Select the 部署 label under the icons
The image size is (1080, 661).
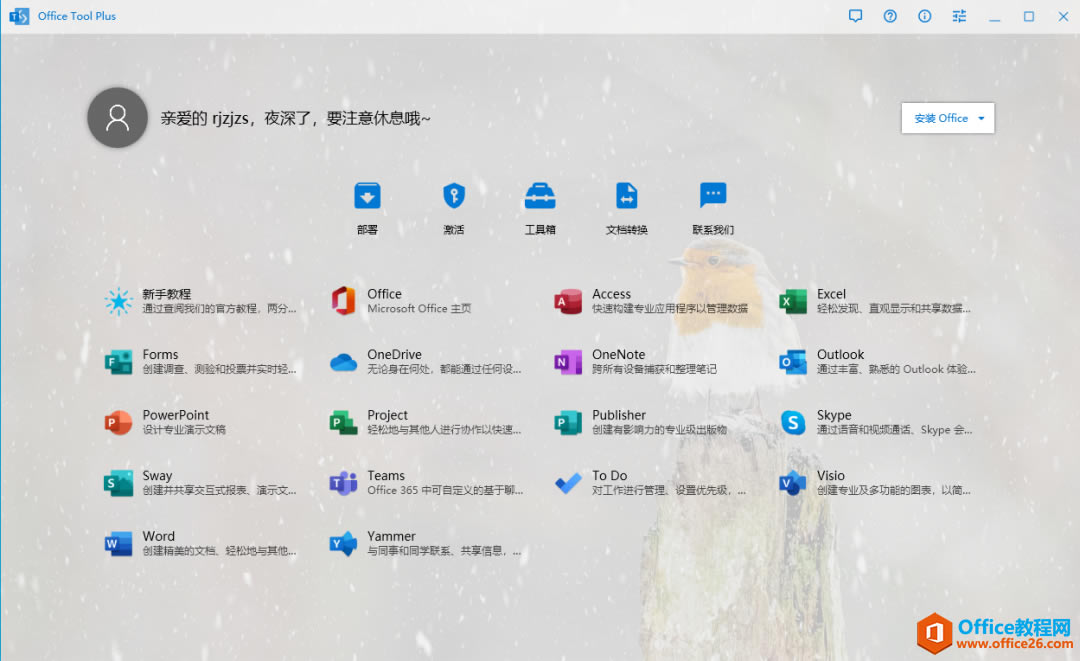[367, 230]
